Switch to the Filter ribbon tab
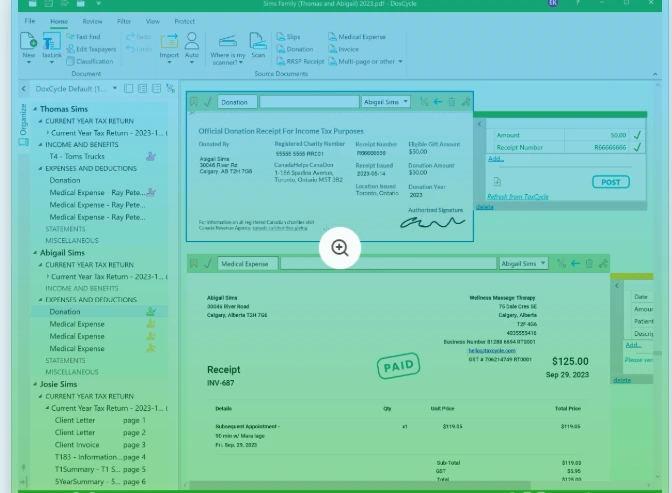 point(124,21)
